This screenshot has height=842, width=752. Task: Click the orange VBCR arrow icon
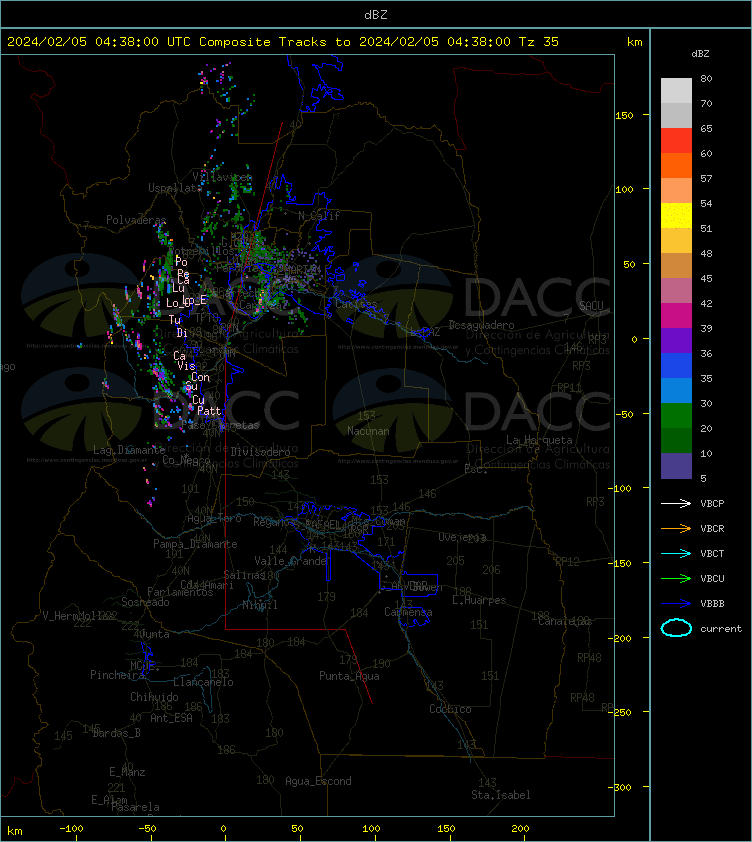click(676, 528)
